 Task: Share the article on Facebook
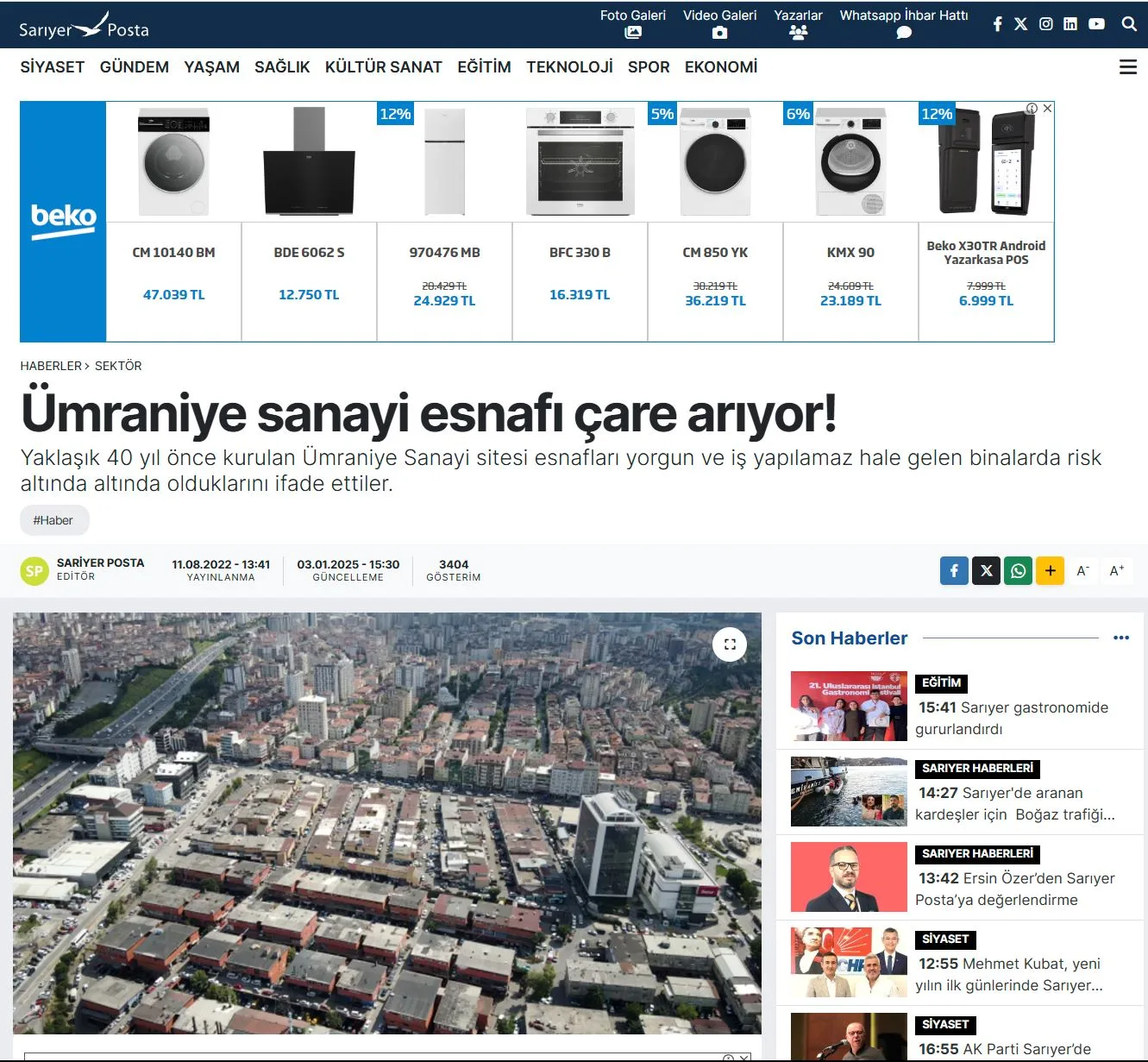coord(953,570)
